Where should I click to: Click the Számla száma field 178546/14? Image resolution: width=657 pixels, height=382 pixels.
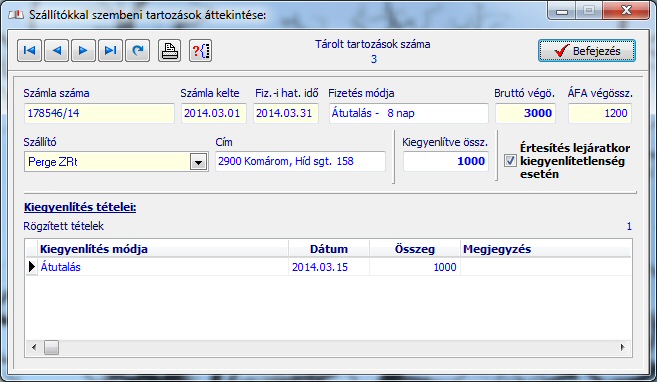coord(99,113)
